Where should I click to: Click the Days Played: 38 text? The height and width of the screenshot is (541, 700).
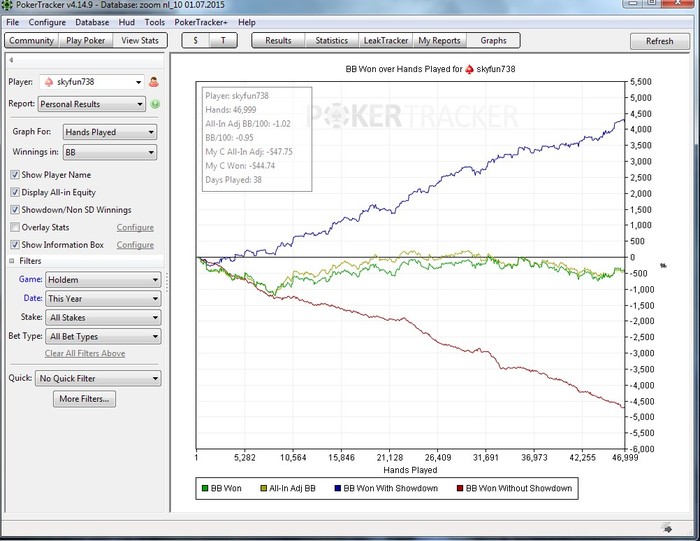point(233,180)
